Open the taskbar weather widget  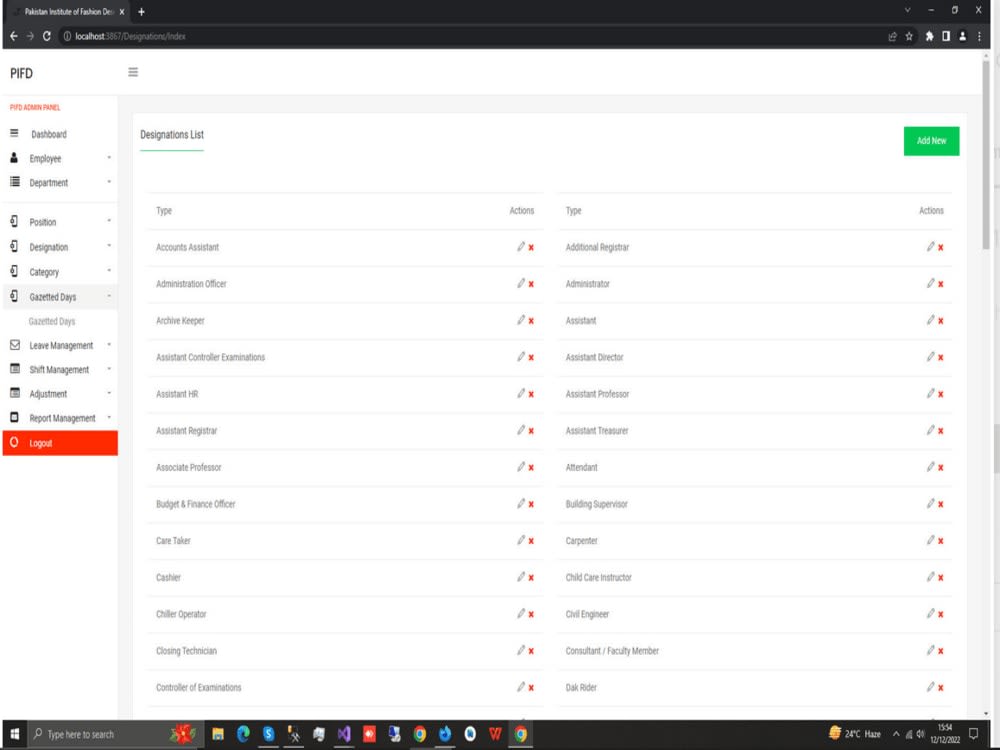click(855, 734)
